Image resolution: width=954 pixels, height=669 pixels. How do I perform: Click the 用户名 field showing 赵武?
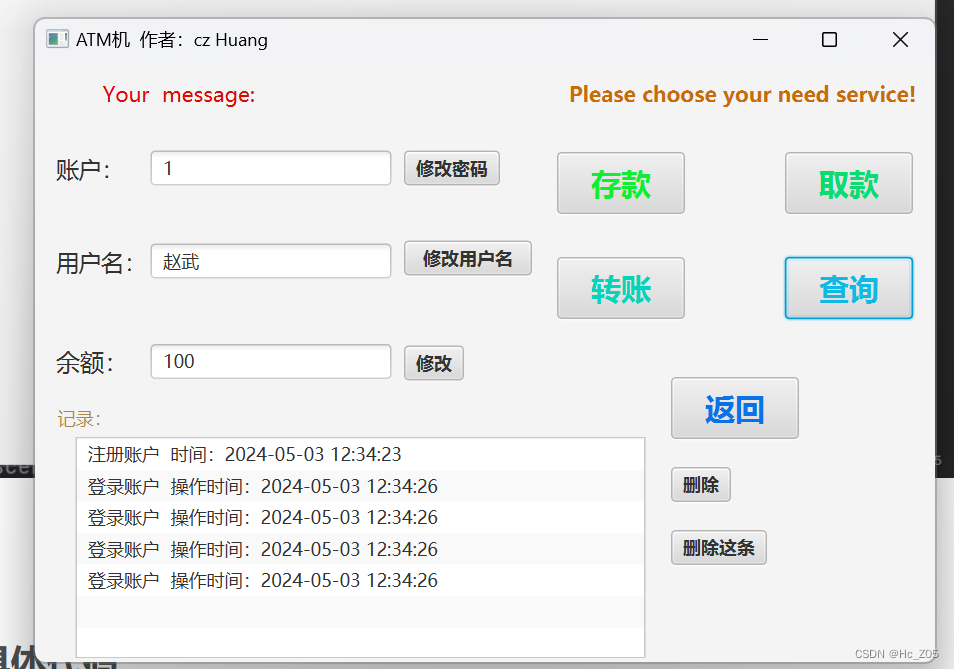270,261
